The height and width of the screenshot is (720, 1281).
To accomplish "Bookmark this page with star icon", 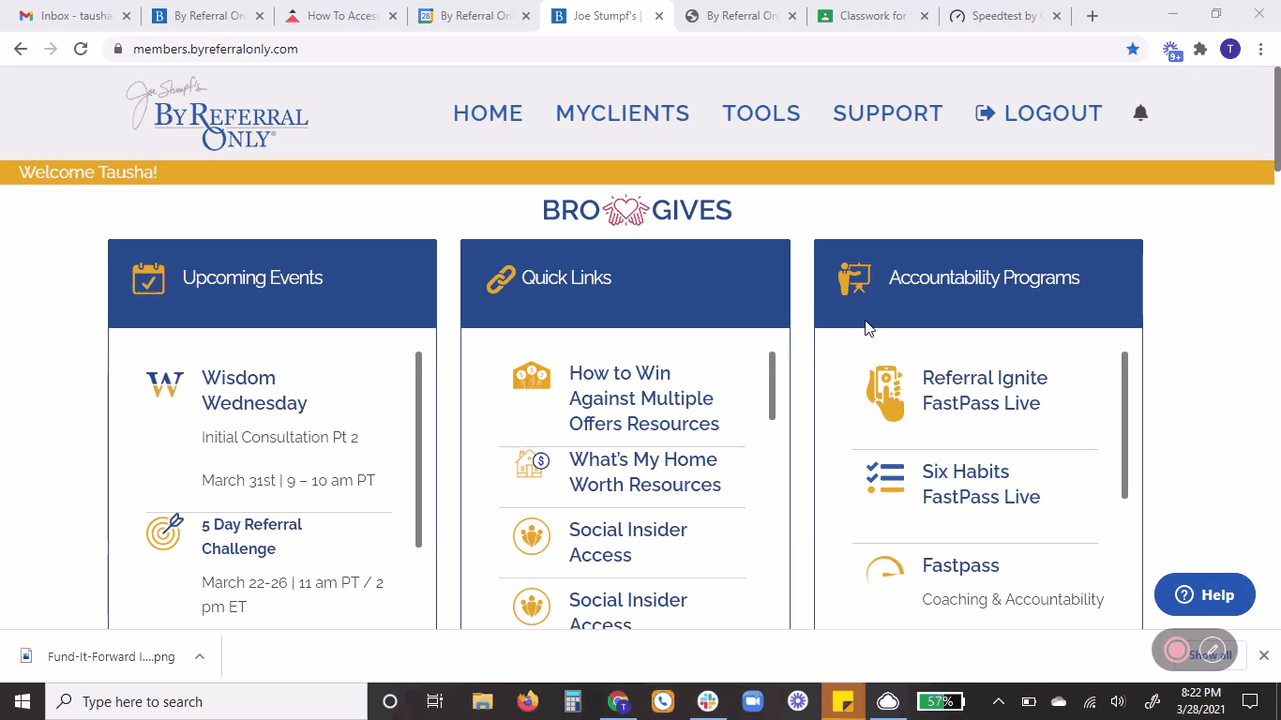I will tap(1133, 49).
